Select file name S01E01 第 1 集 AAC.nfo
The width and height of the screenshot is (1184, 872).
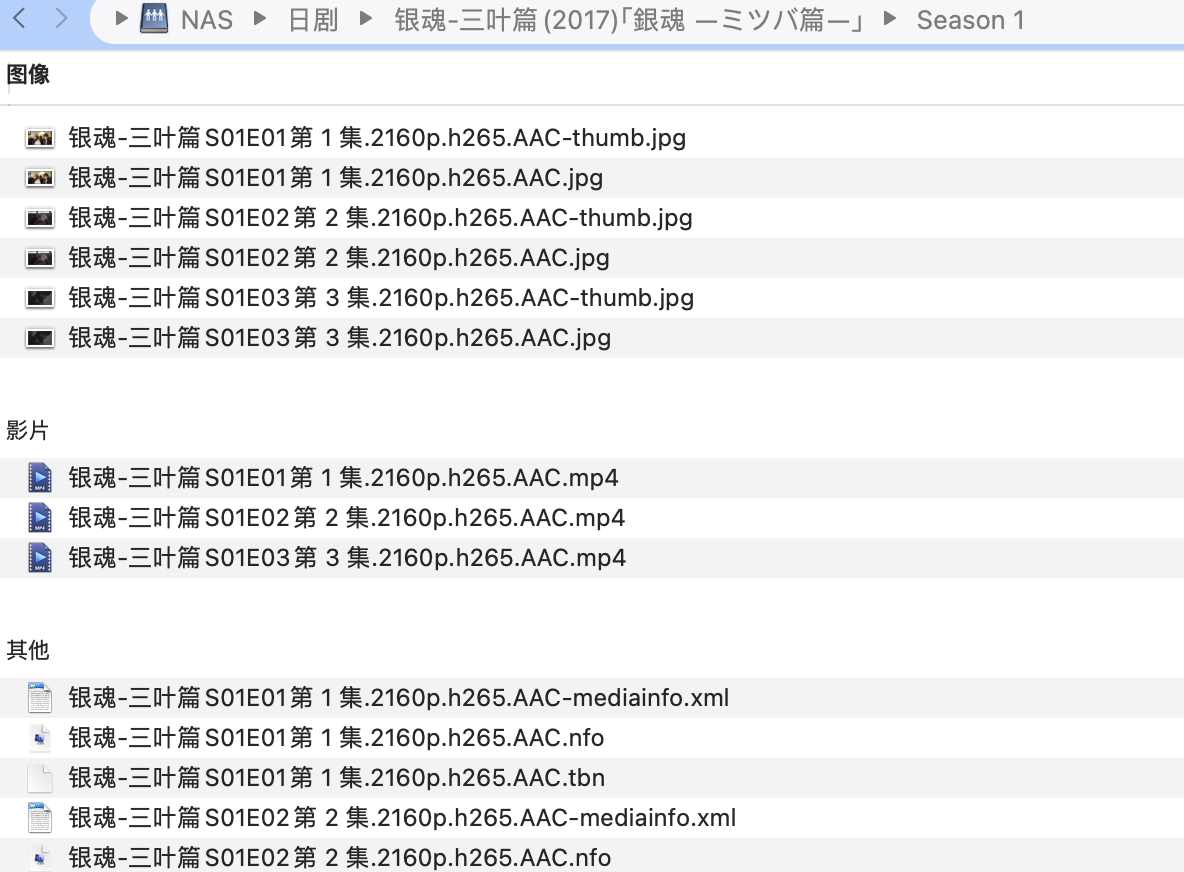(x=336, y=737)
